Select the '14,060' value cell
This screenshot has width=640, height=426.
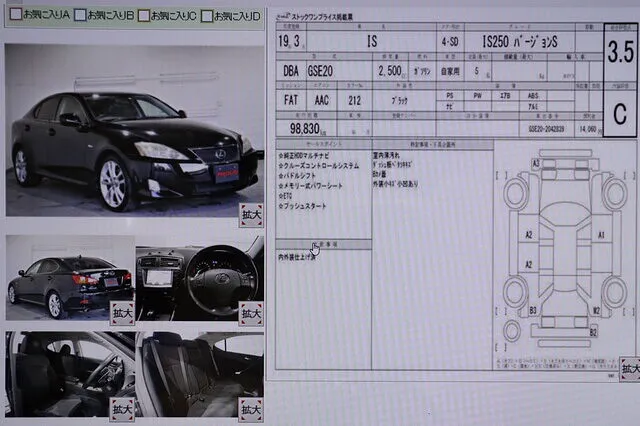[588, 129]
